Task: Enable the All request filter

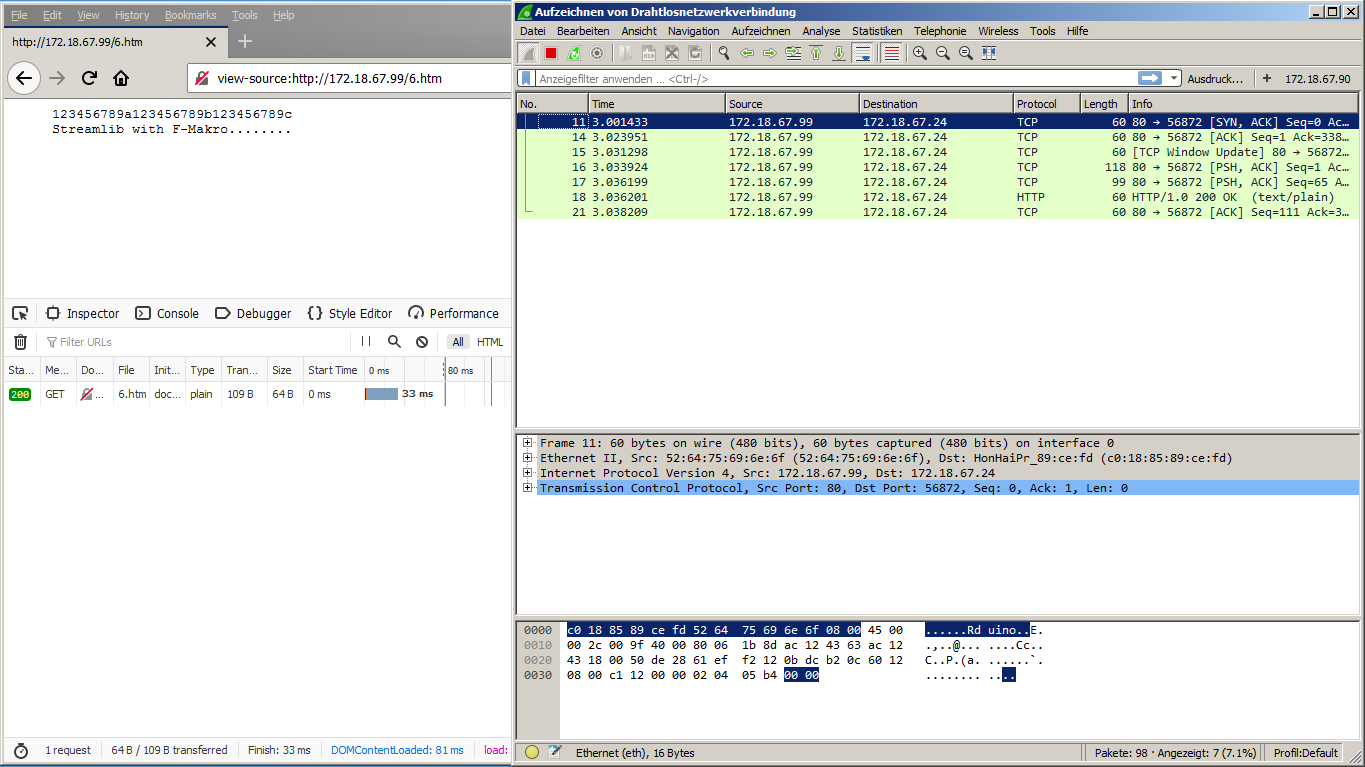Action: [458, 342]
